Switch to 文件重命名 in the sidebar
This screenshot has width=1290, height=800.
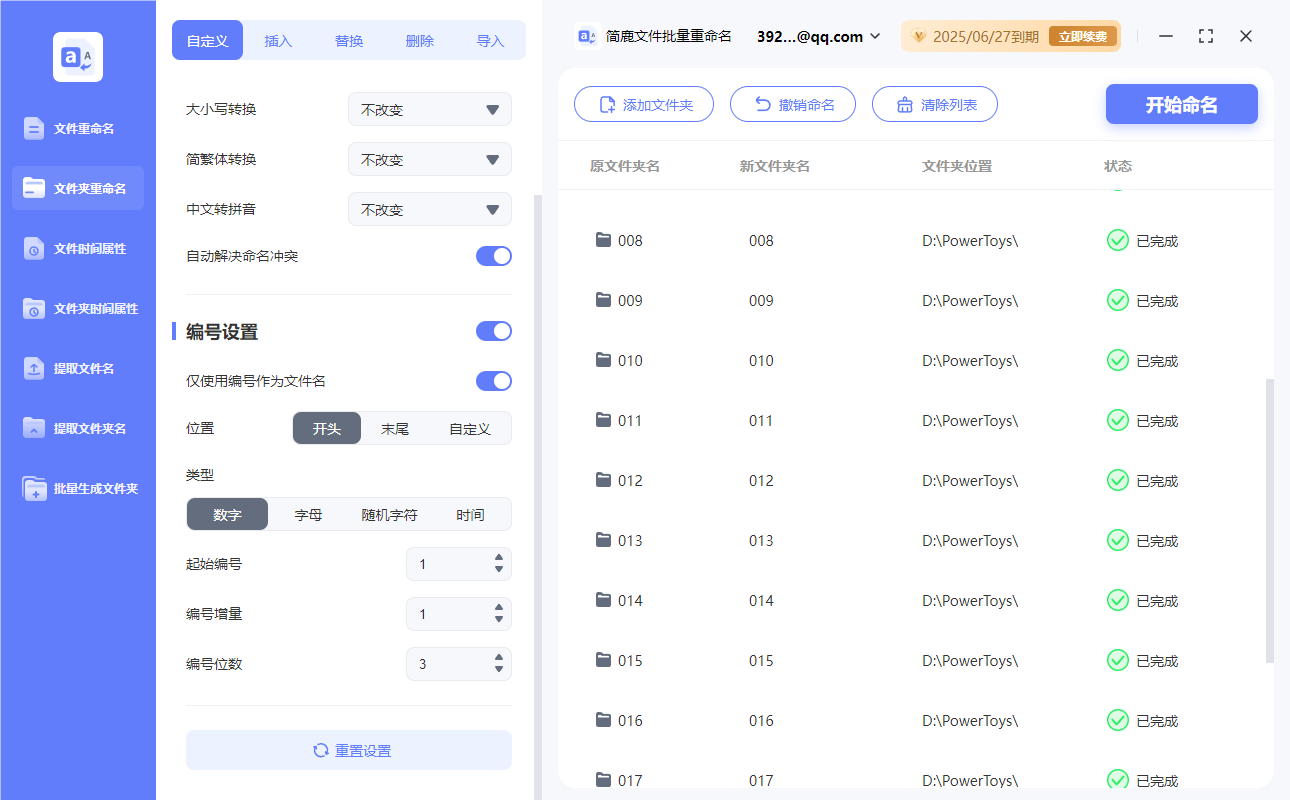coord(77,128)
